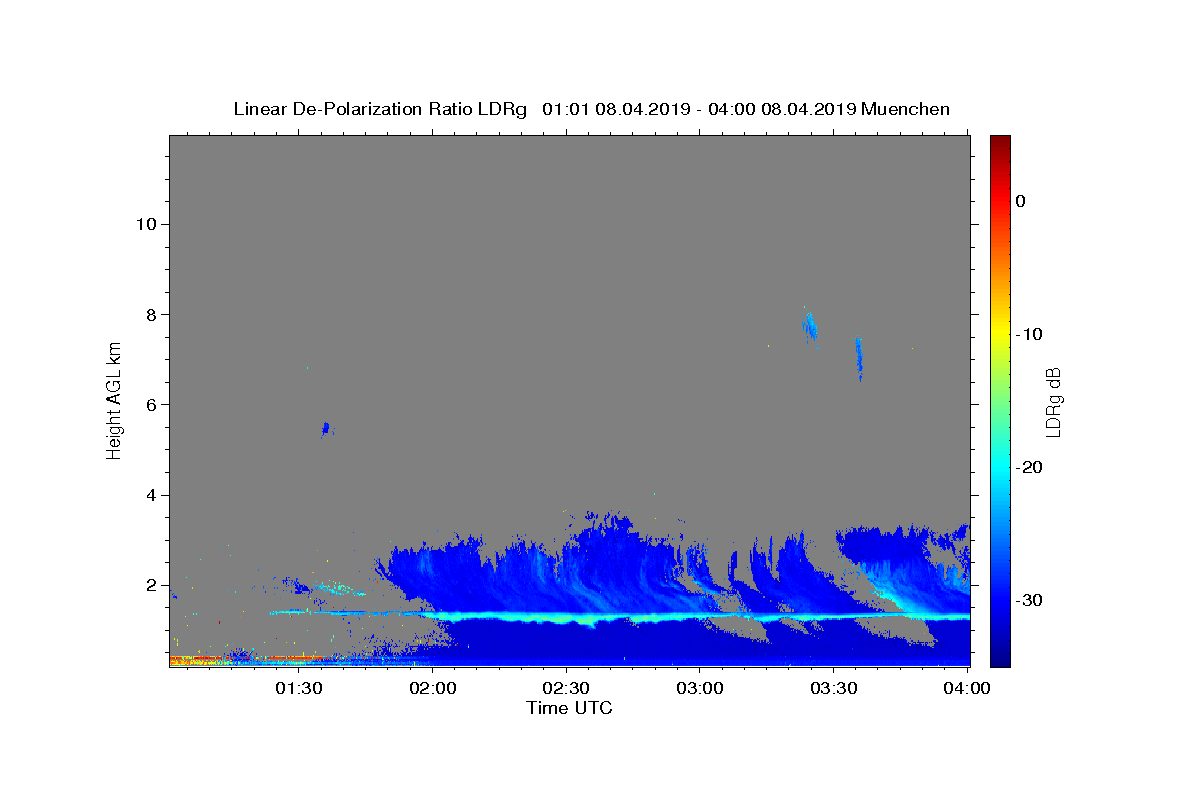Click the 03:30 time tick label

tap(834, 688)
